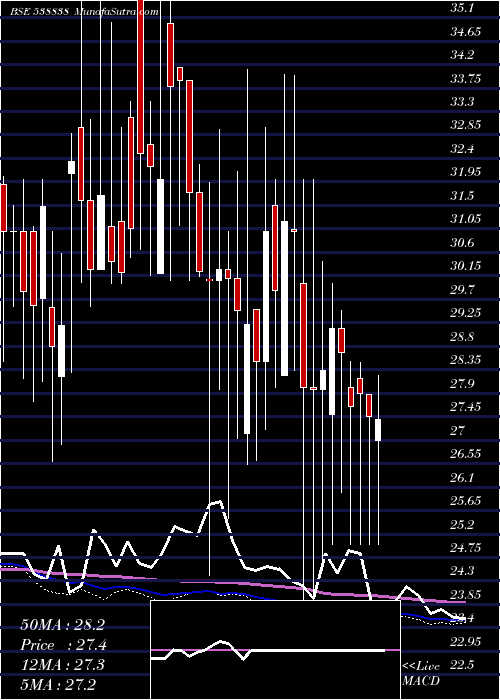The image size is (500, 700).
Task: Click the 32.85 price axis label
Action: tap(467, 125)
